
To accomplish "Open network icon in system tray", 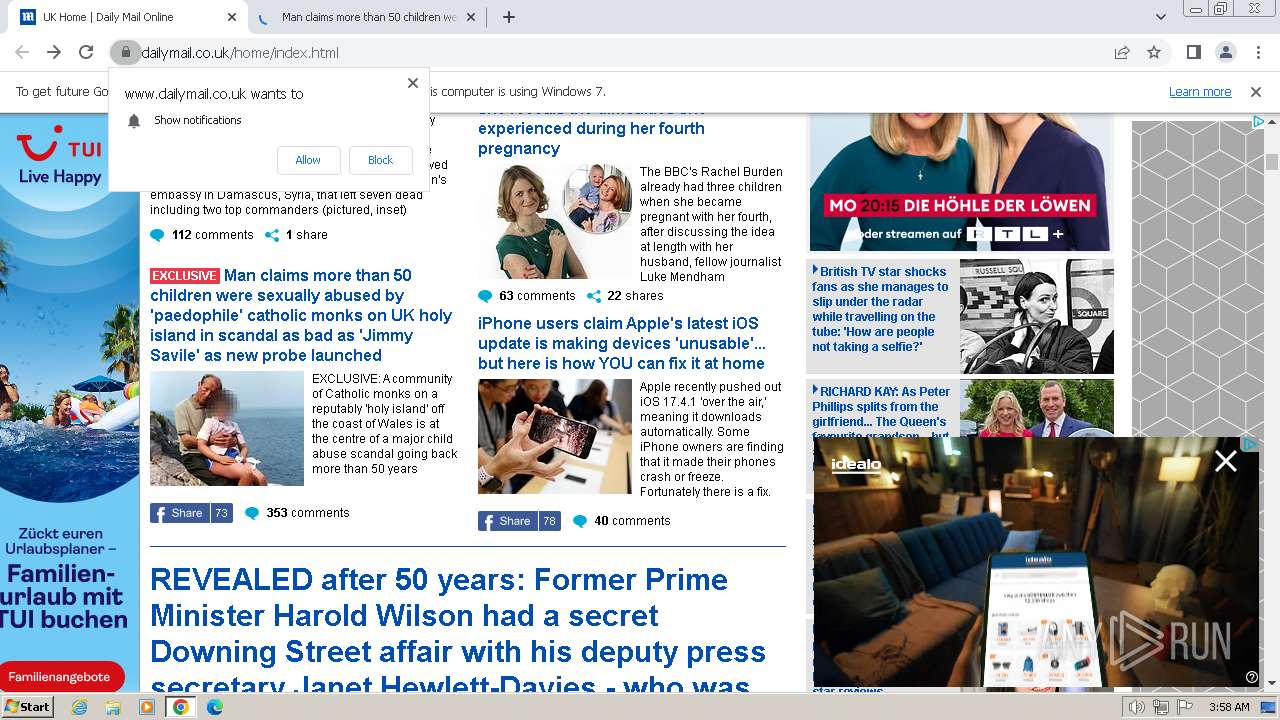I will pos(1161,707).
